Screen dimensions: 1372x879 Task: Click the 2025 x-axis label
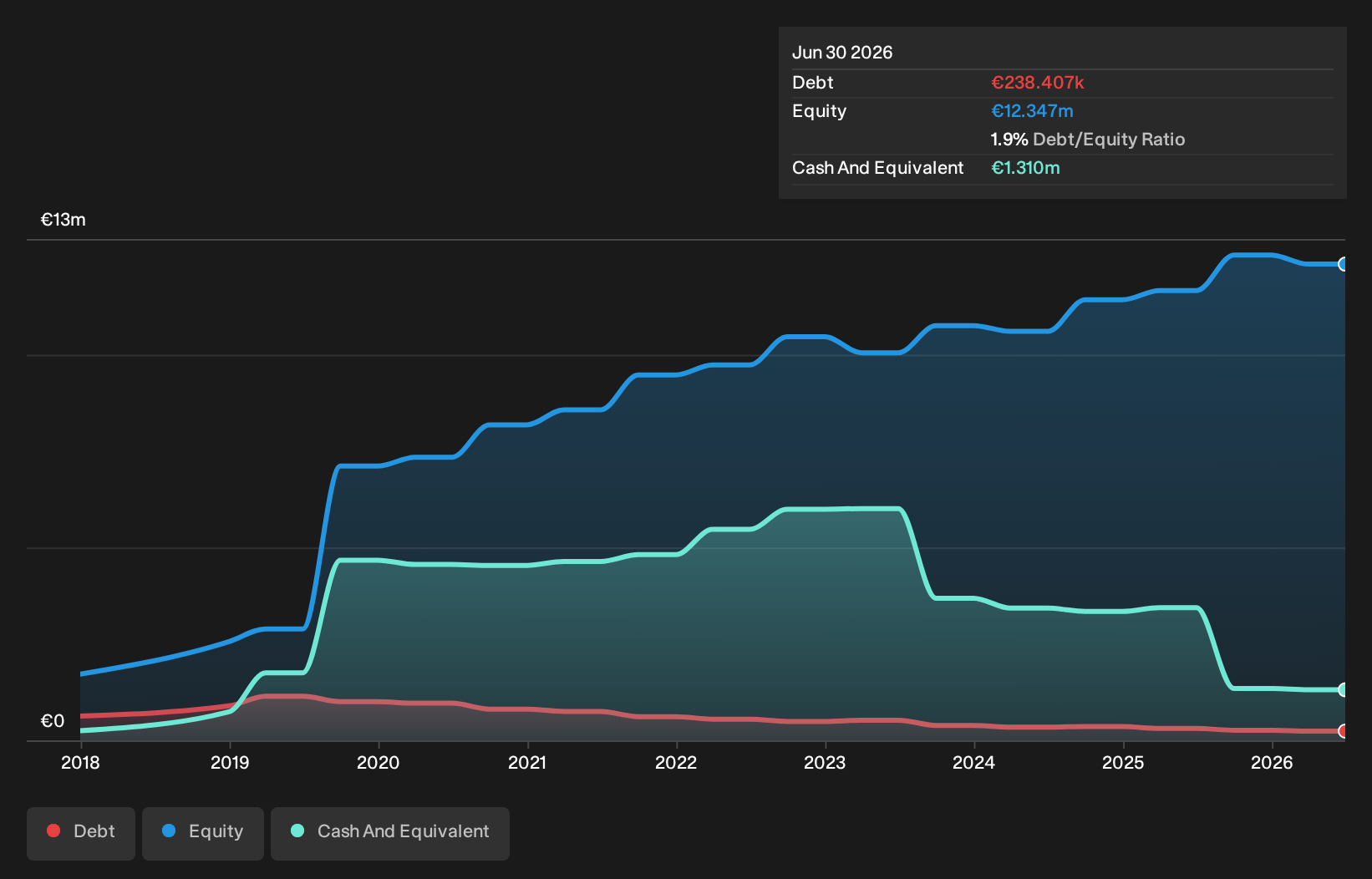click(1123, 762)
